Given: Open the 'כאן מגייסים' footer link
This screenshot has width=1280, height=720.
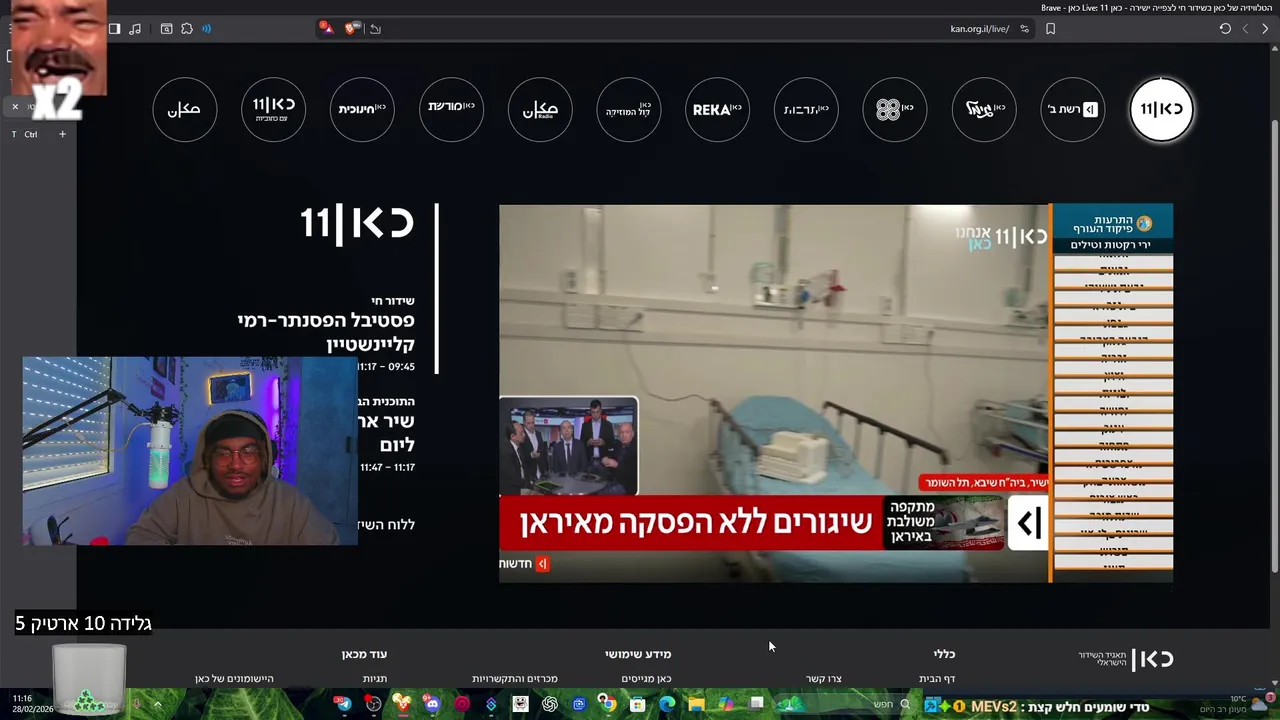Looking at the screenshot, I should pos(646,679).
